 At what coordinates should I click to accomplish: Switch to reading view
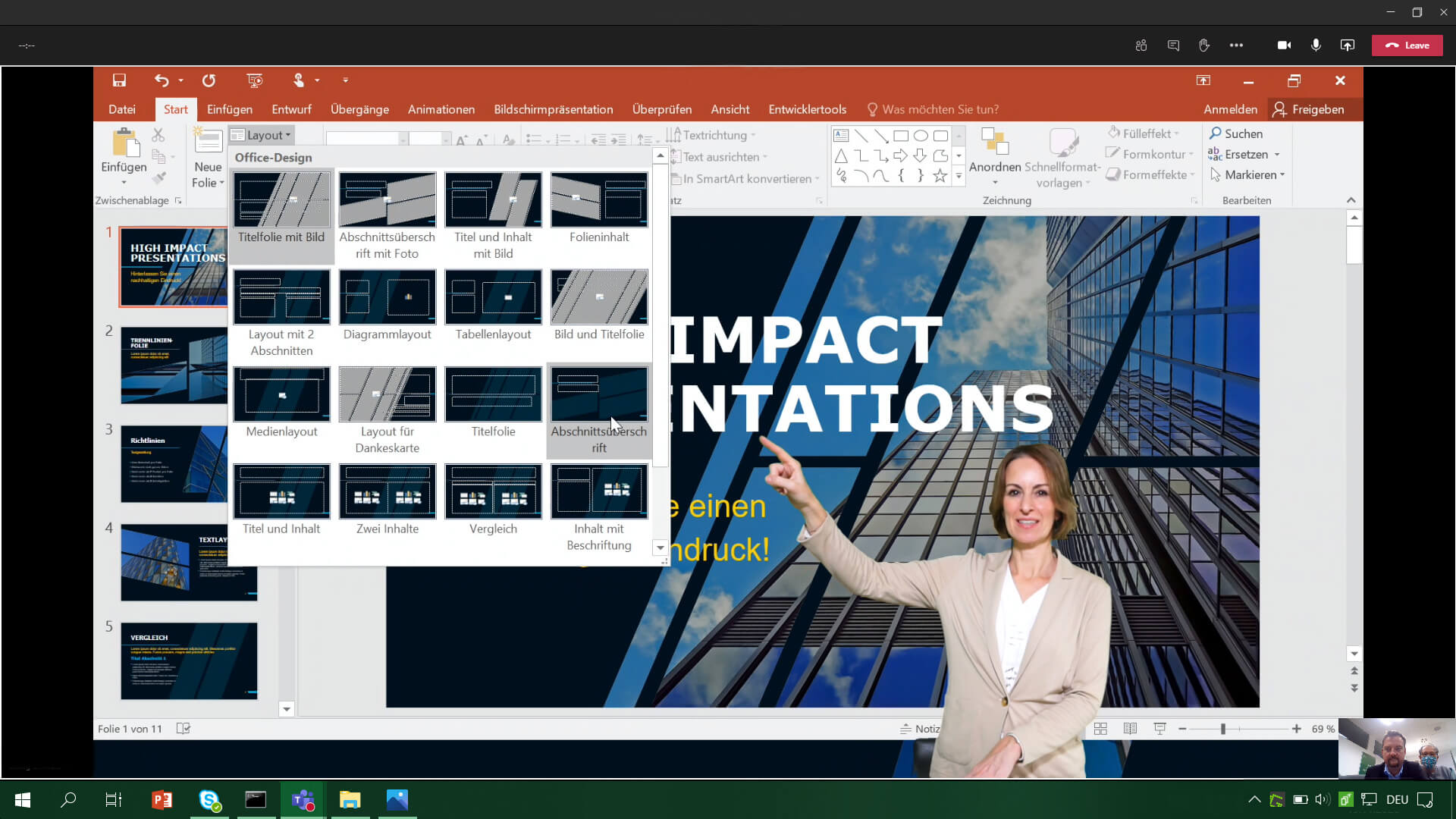coord(1130,729)
